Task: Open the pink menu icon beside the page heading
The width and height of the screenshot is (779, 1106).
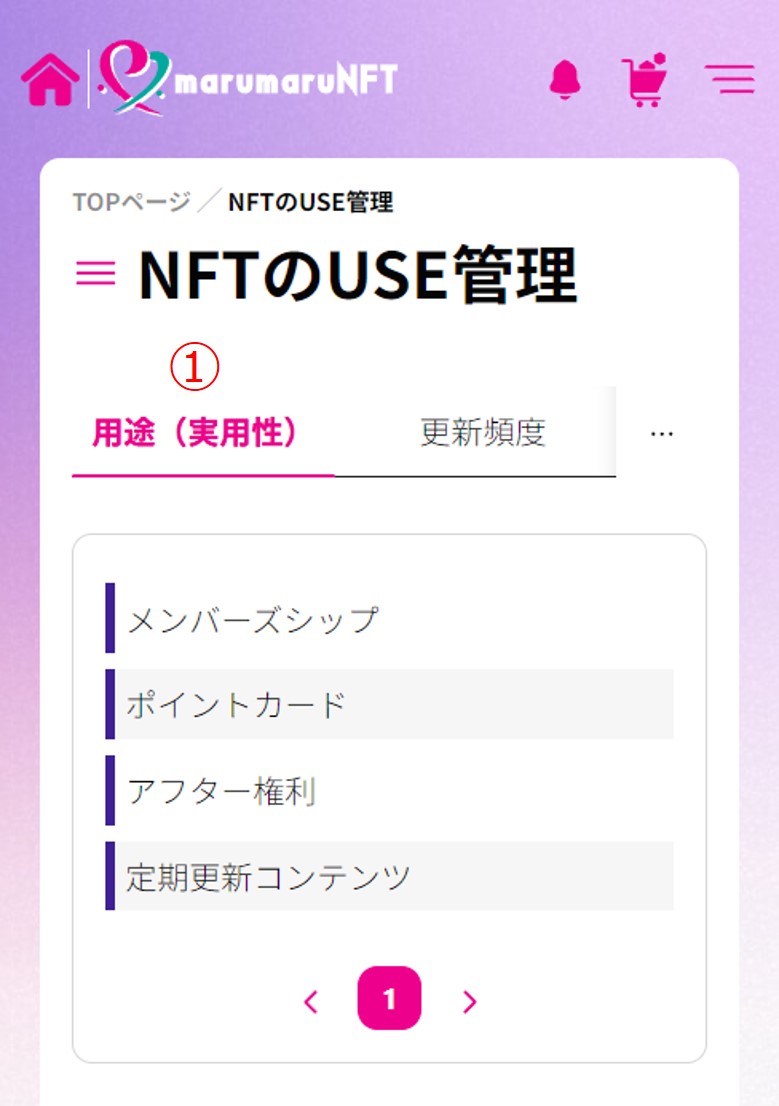Action: [96, 273]
